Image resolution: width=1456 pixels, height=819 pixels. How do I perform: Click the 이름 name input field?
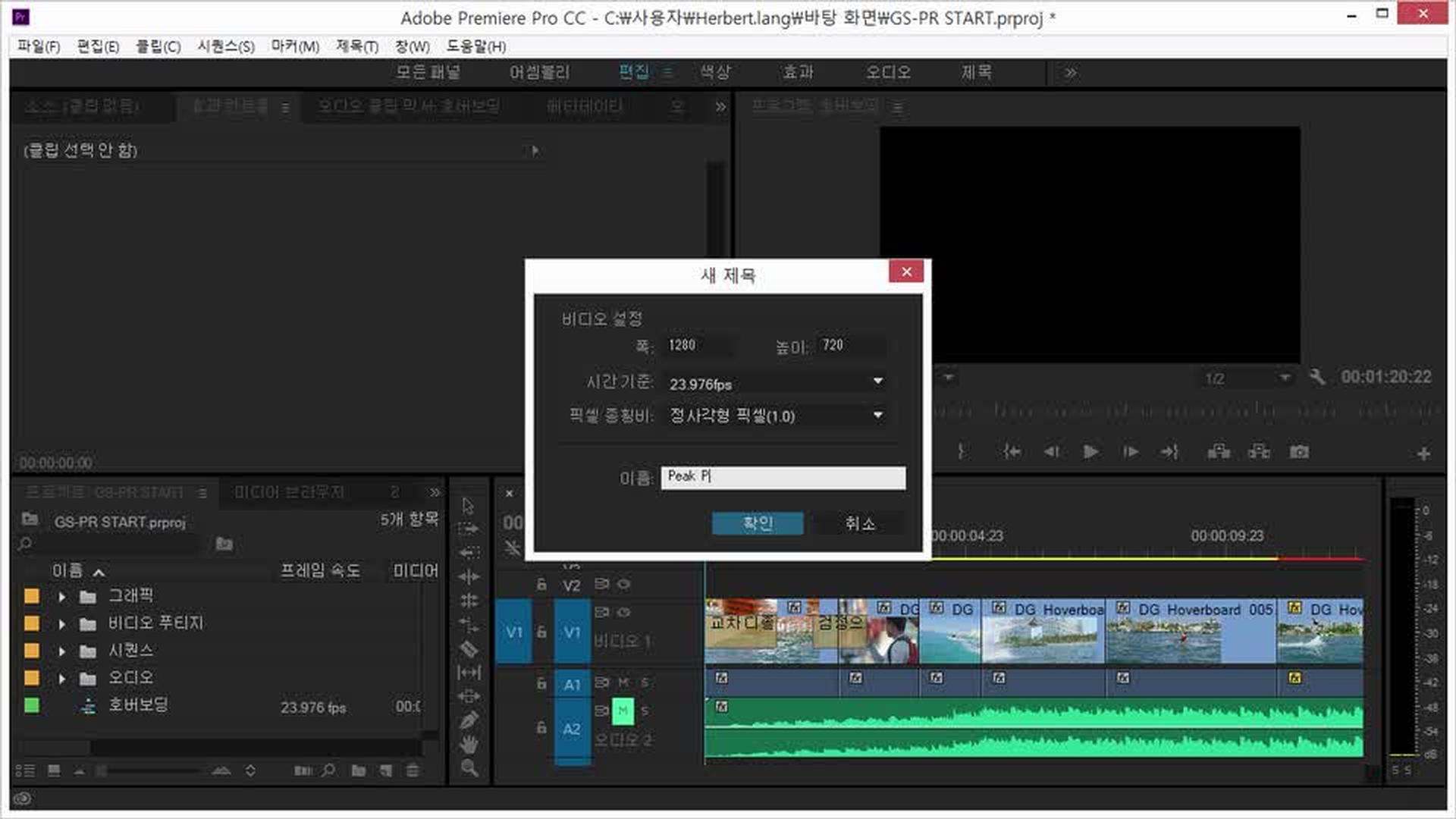click(x=783, y=477)
